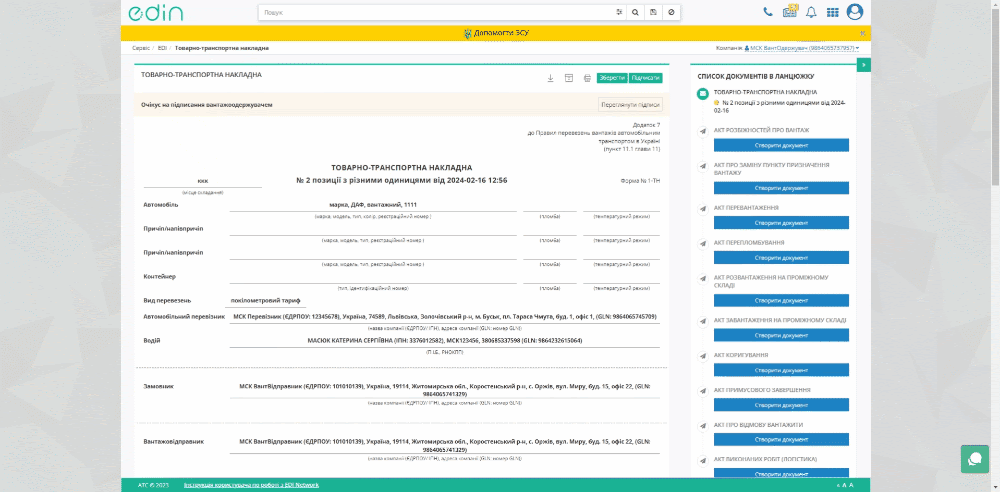This screenshot has height=492, width=1000.
Task: Create document for Акт перевантаження
Action: tap(781, 223)
